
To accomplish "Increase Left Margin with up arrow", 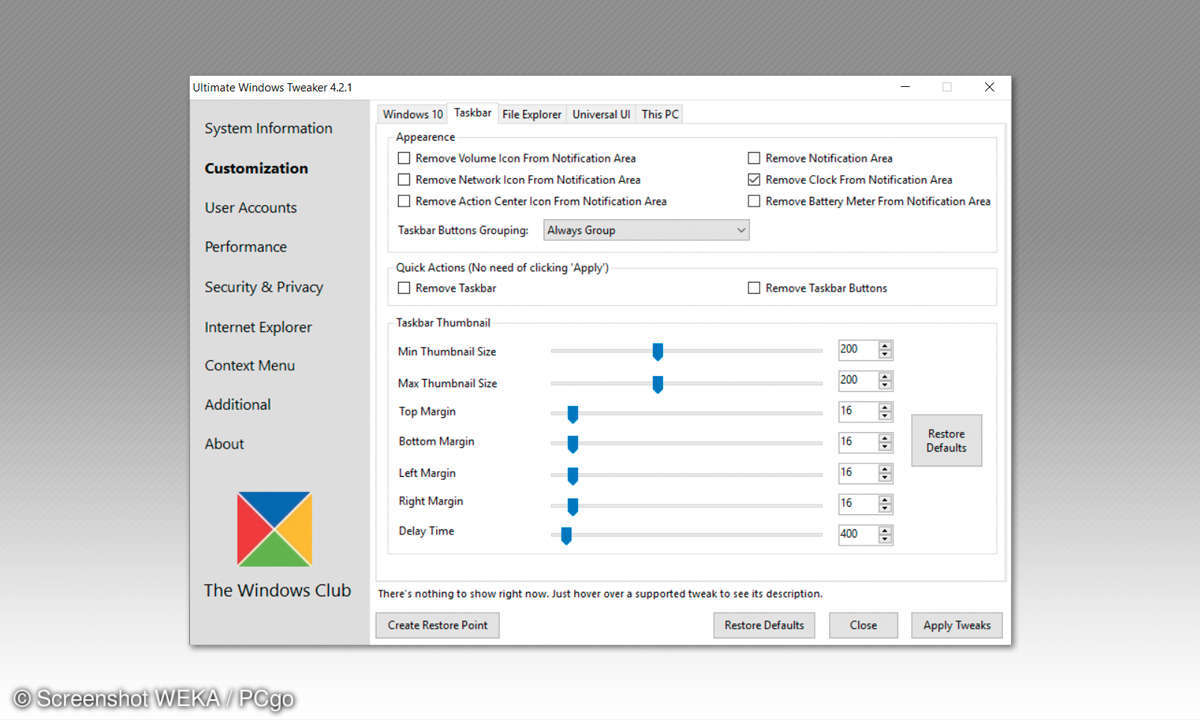I will tap(885, 468).
